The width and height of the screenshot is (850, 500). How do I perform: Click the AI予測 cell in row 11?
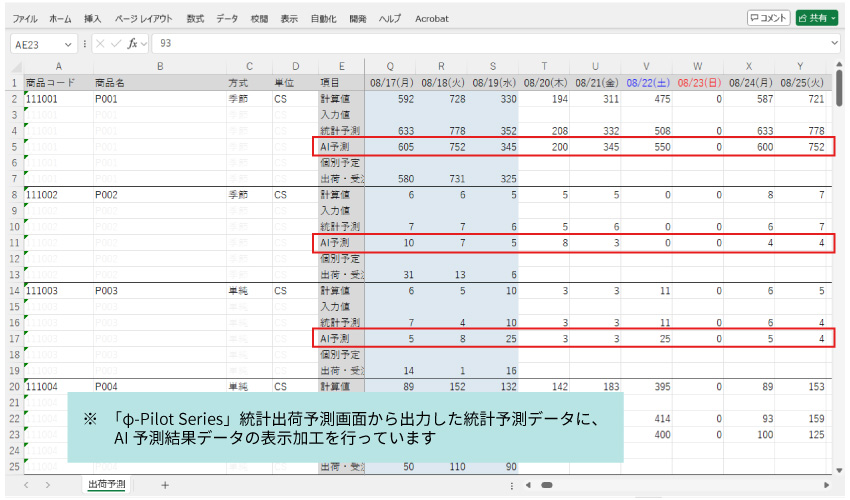[x=342, y=243]
